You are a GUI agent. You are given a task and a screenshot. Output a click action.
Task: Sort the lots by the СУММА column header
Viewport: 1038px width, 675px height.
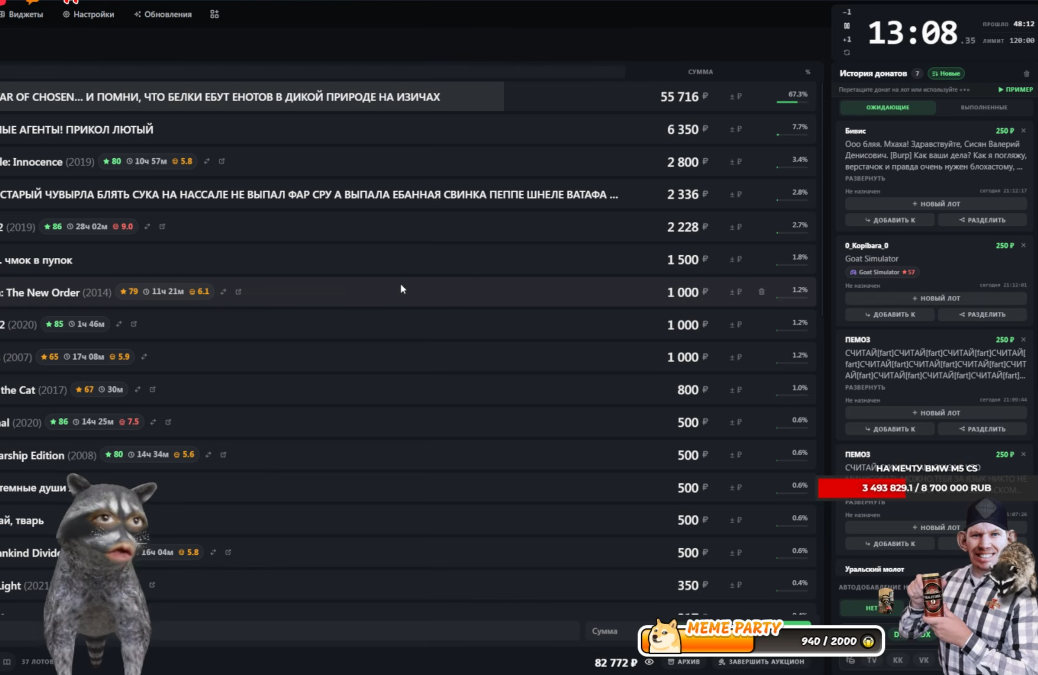[700, 71]
